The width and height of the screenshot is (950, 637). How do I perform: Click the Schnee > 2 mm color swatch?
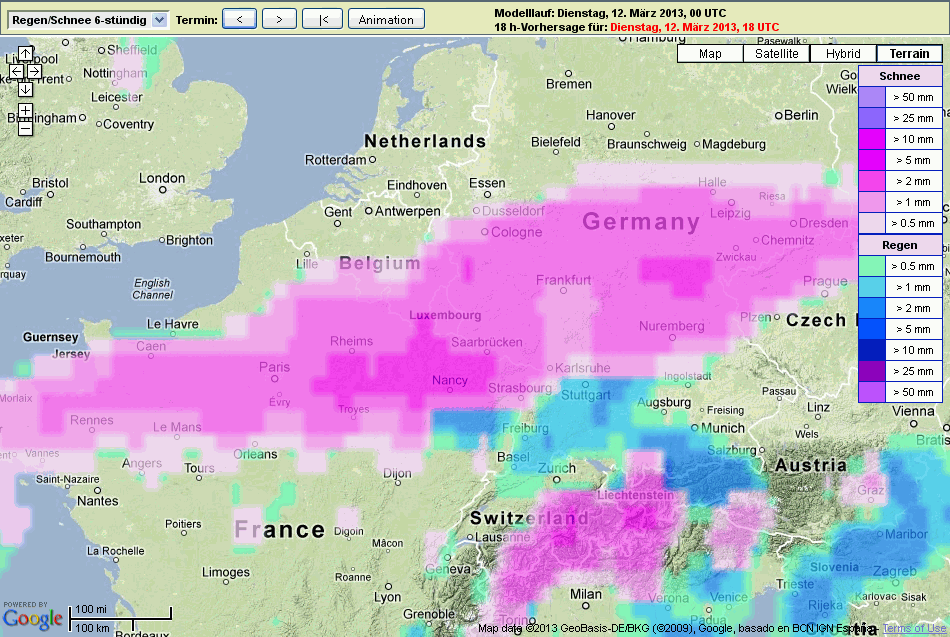pos(872,181)
